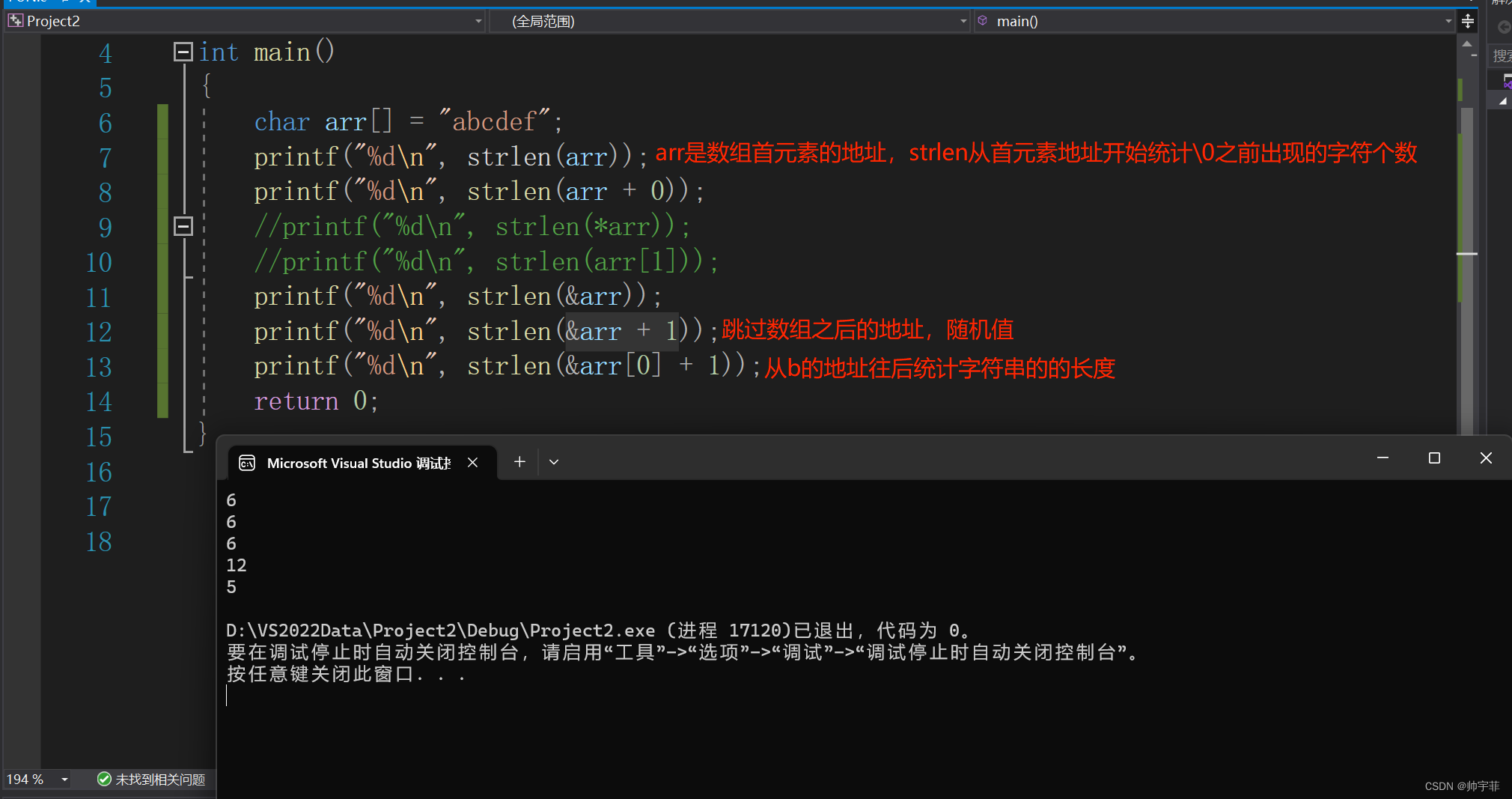Click line number 6 in the gutter

(x=106, y=123)
